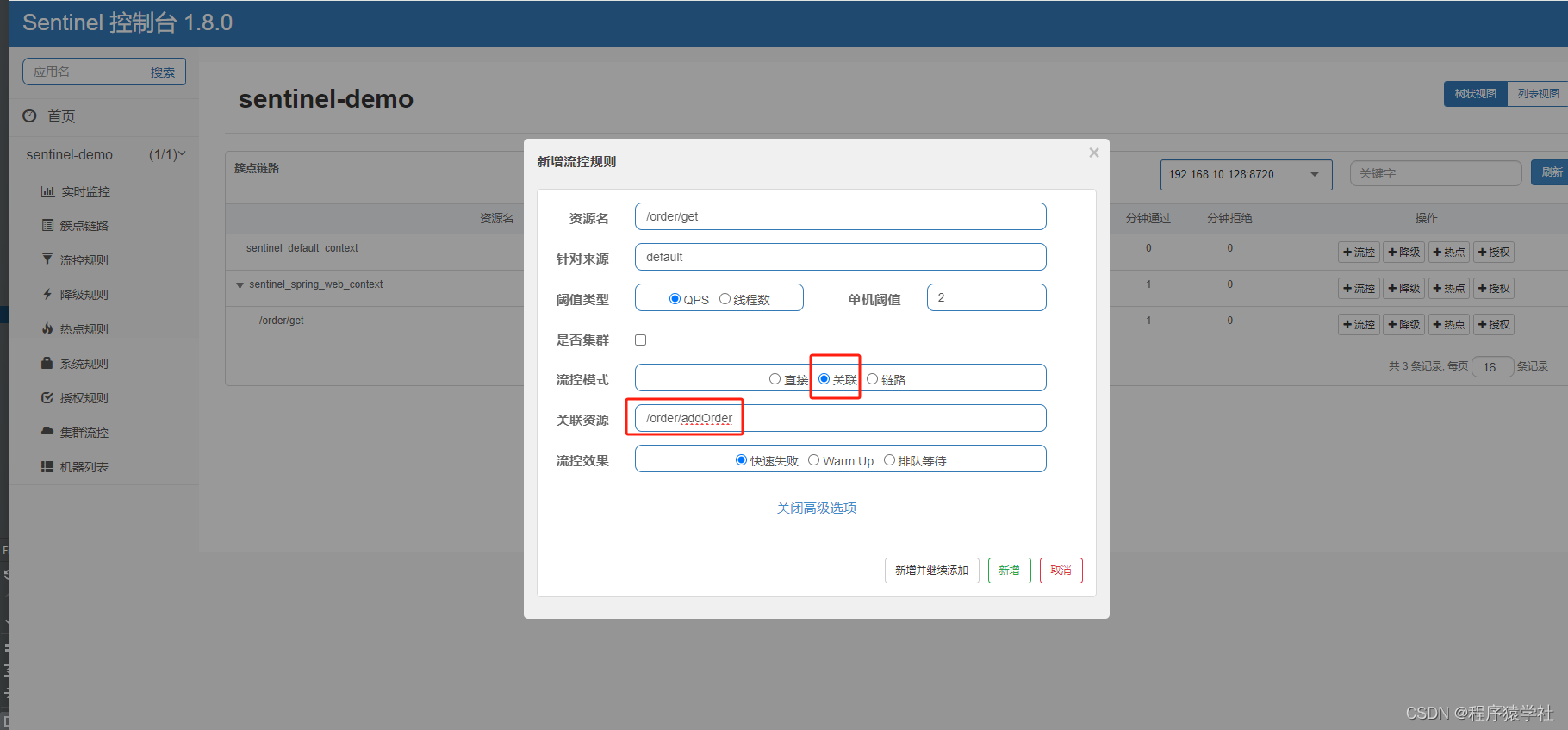Screen dimensions: 1568x730
Task: Click the home clock icon in sidebar
Action: coord(29,115)
